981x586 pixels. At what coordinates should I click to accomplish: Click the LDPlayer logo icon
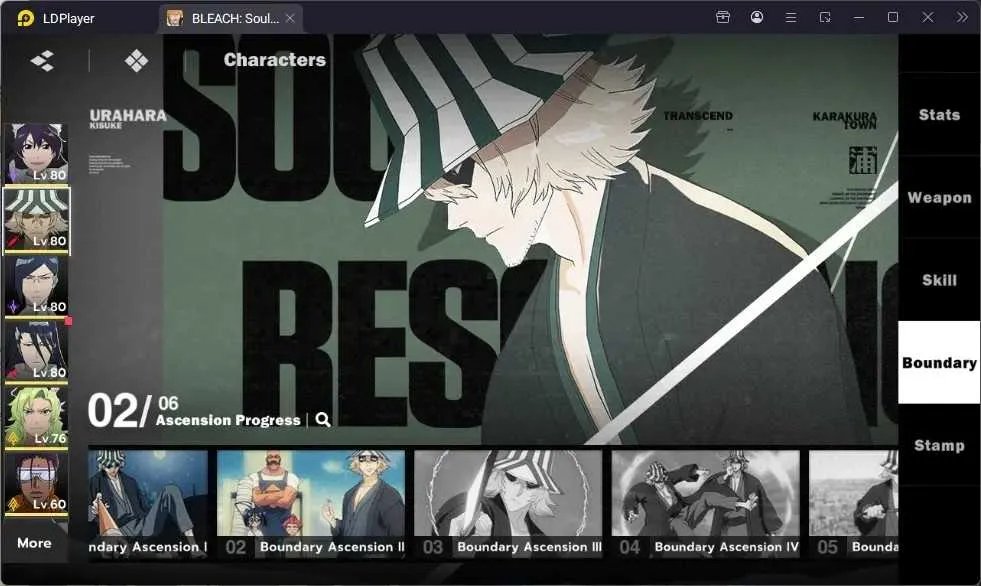pyautogui.click(x=25, y=18)
